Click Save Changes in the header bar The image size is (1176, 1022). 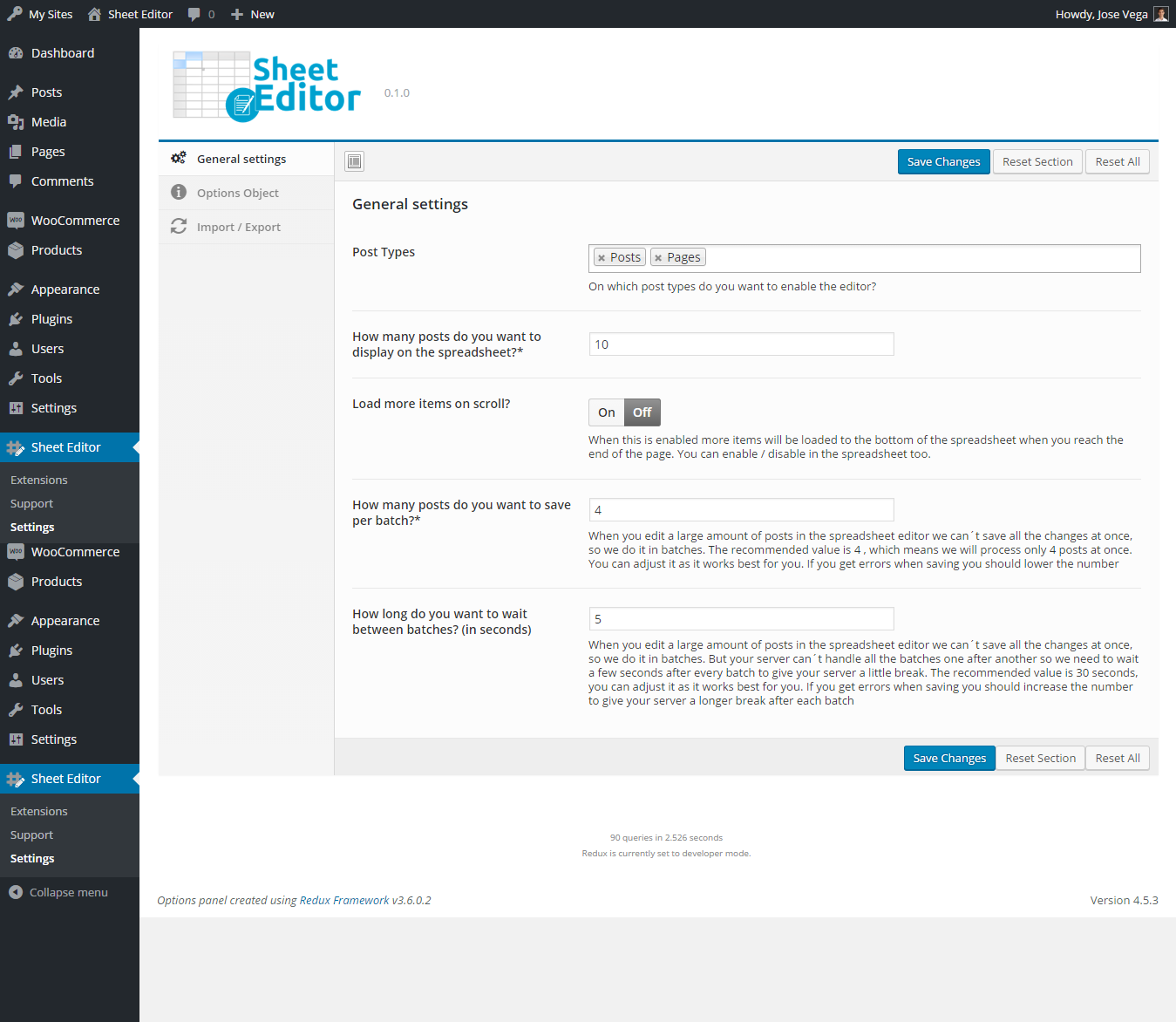[x=943, y=161]
